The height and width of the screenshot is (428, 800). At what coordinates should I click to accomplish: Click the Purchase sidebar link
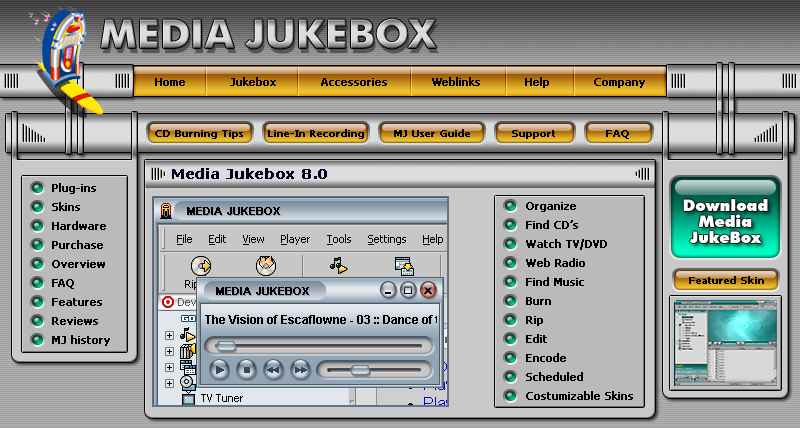click(x=77, y=245)
